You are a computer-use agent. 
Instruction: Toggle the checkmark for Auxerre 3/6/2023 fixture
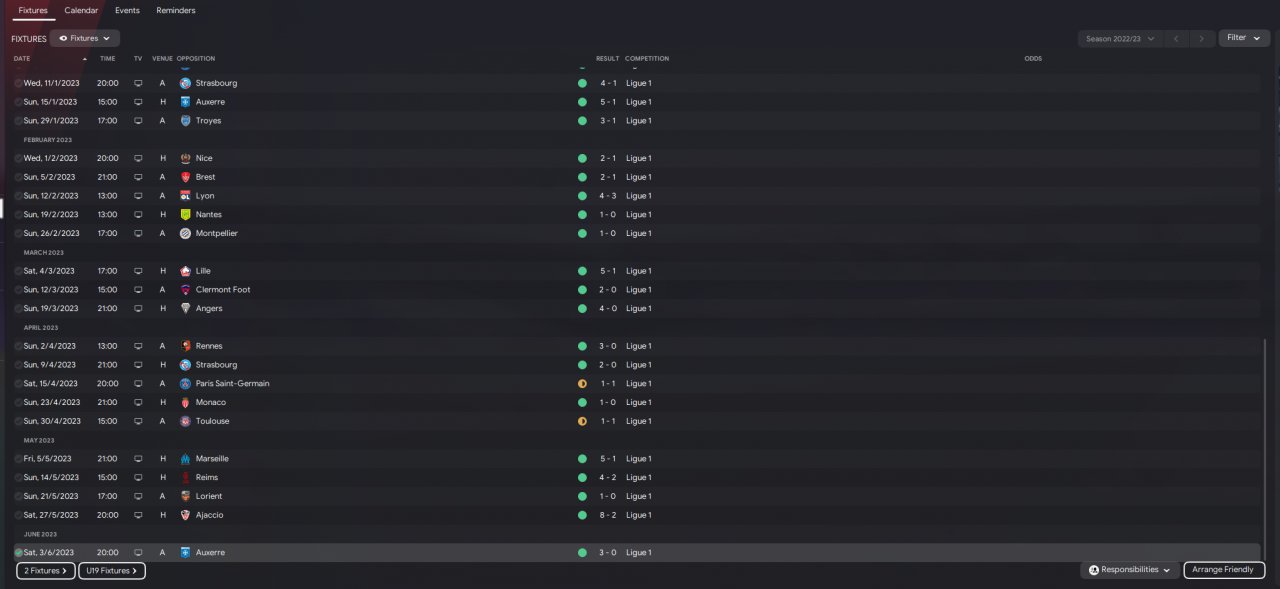point(18,553)
